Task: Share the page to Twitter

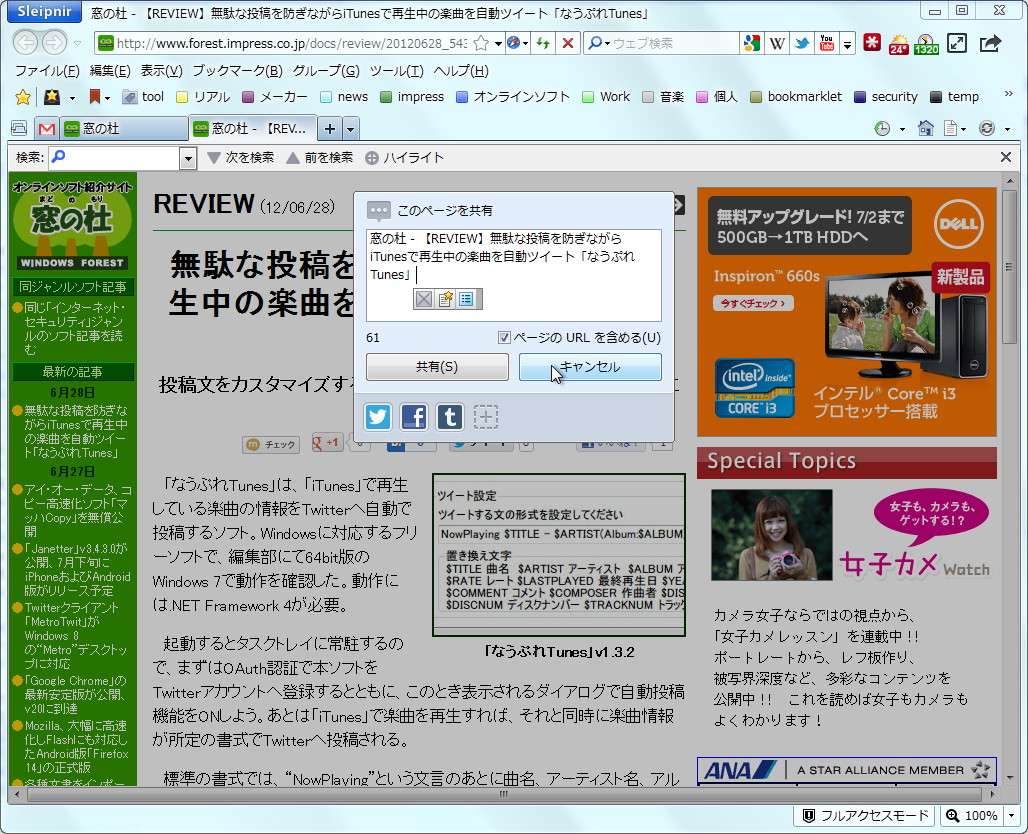Action: click(378, 417)
